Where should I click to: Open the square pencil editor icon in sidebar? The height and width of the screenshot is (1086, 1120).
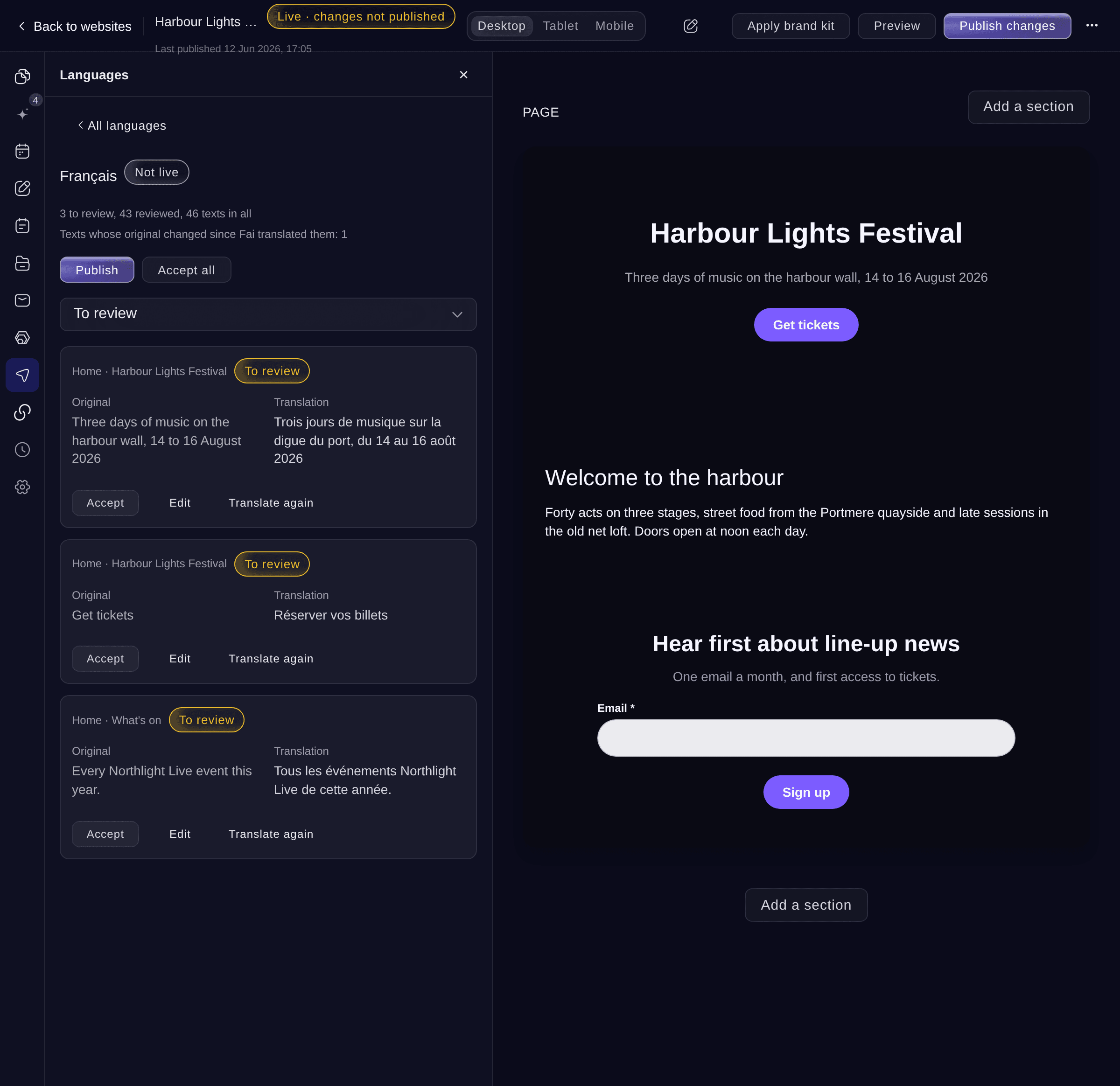pyautogui.click(x=22, y=188)
